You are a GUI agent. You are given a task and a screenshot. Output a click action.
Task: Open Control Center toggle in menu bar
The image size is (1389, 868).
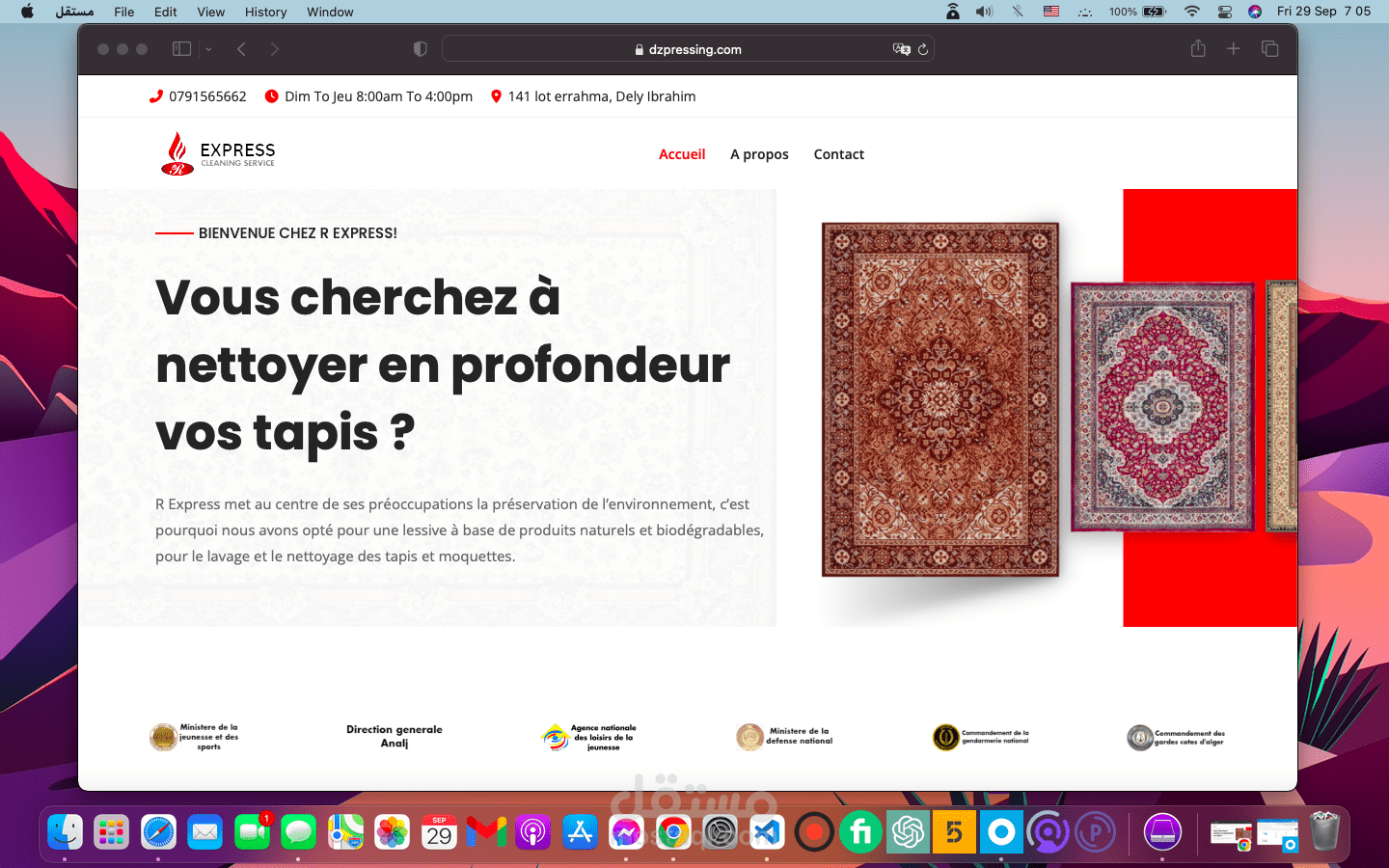pyautogui.click(x=1225, y=12)
